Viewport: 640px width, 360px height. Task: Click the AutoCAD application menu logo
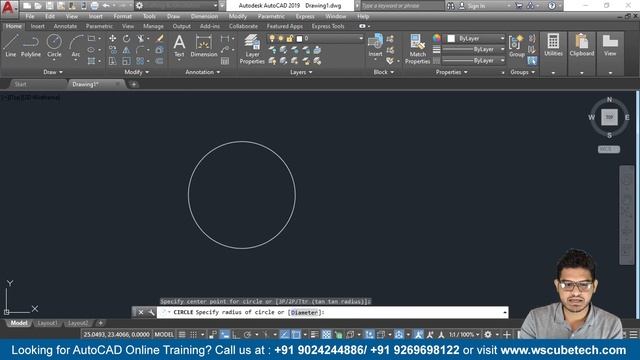[x=8, y=7]
